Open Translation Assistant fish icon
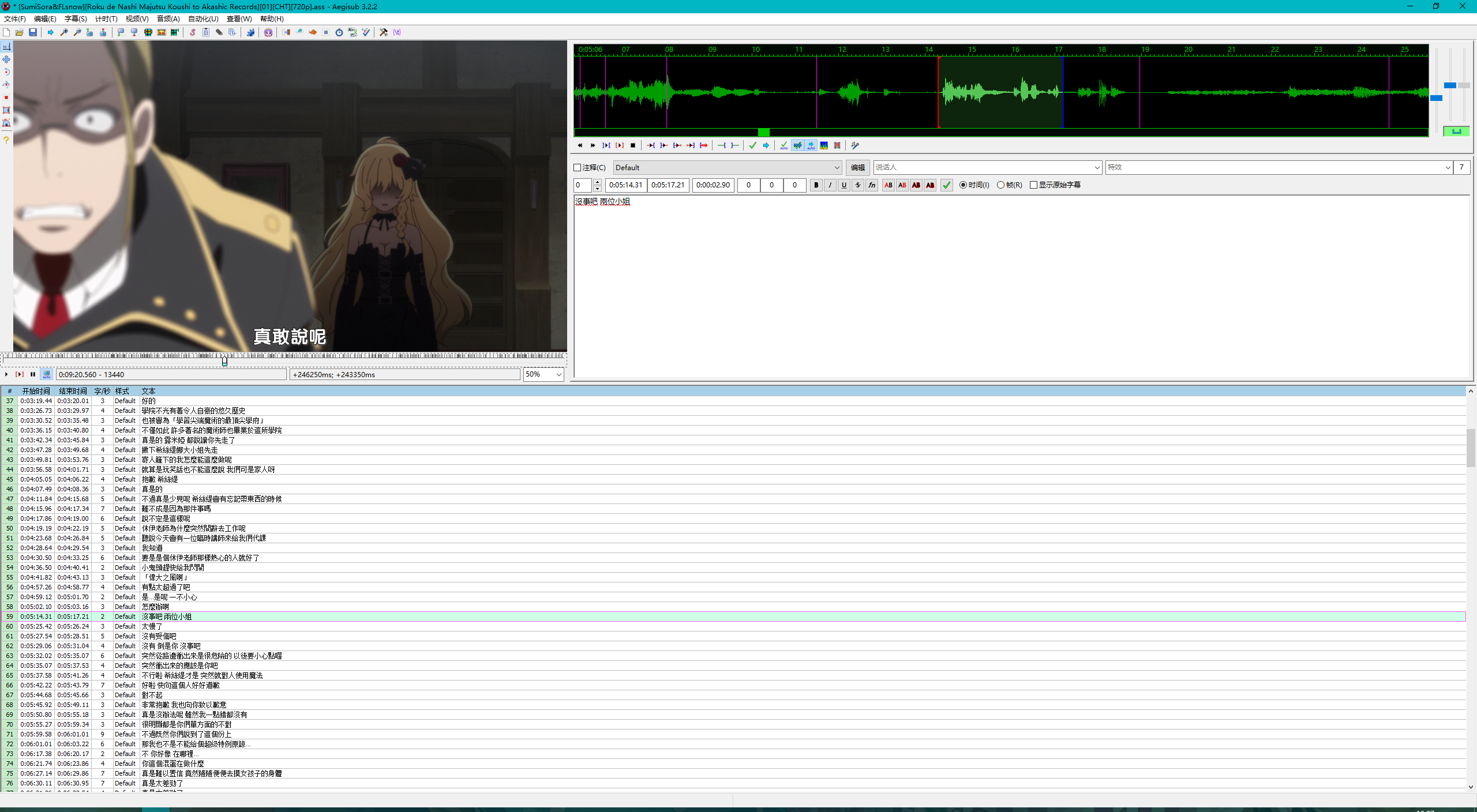Screen dimensions: 1477x812 pos(313,32)
